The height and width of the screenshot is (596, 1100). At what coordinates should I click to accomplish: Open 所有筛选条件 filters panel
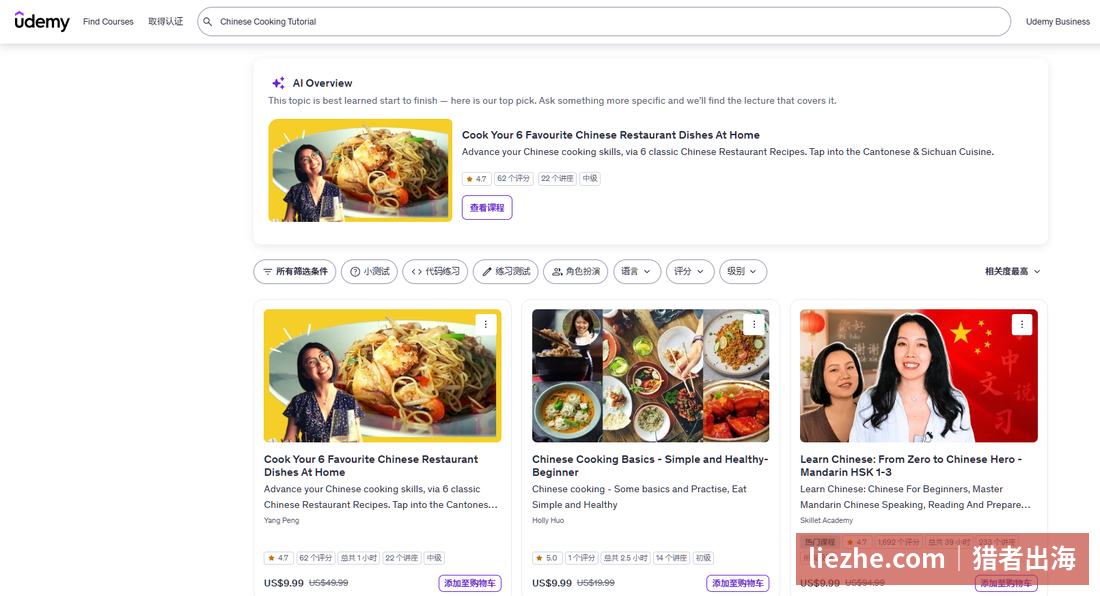(295, 271)
